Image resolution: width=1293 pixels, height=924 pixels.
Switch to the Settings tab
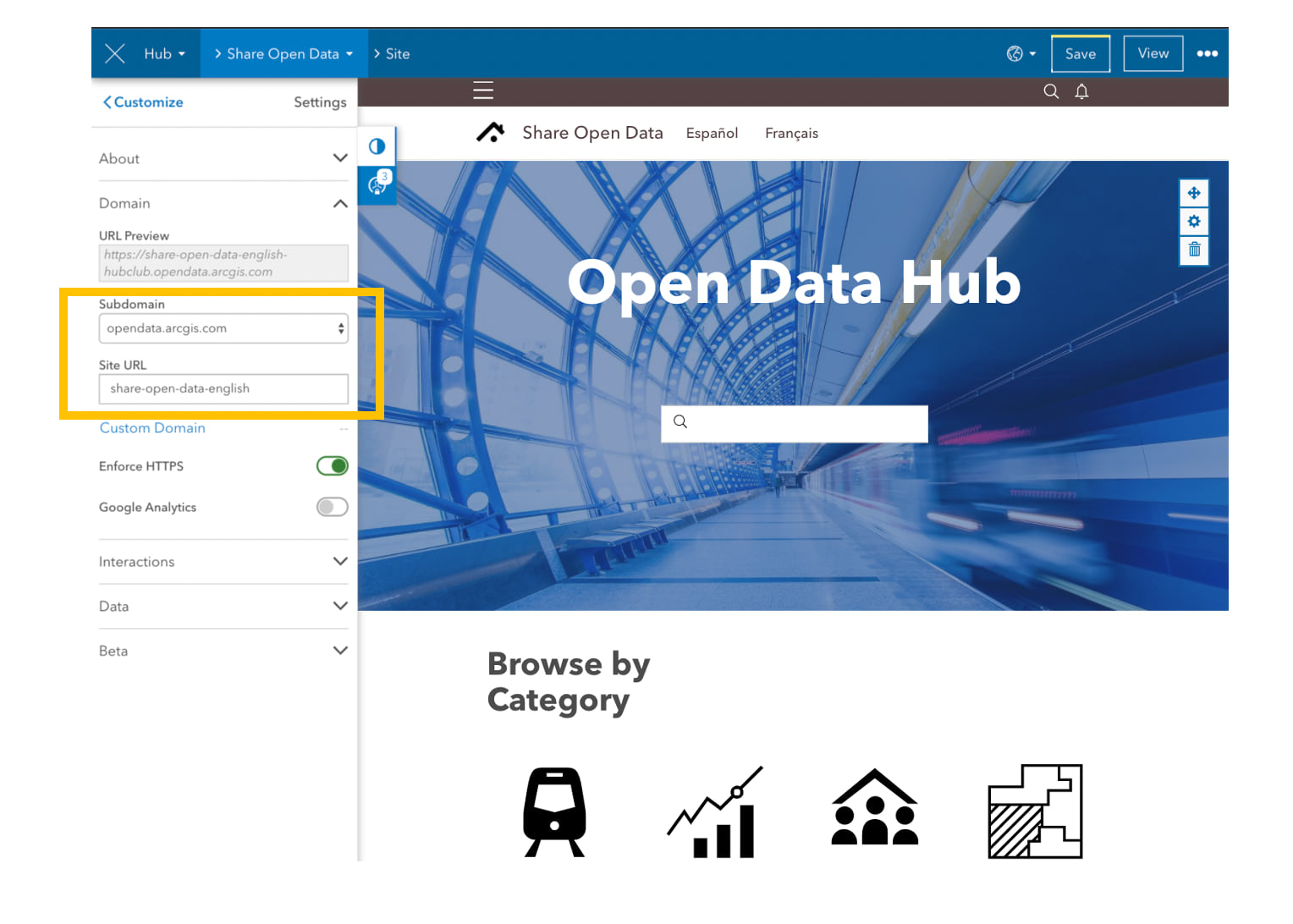click(x=320, y=102)
